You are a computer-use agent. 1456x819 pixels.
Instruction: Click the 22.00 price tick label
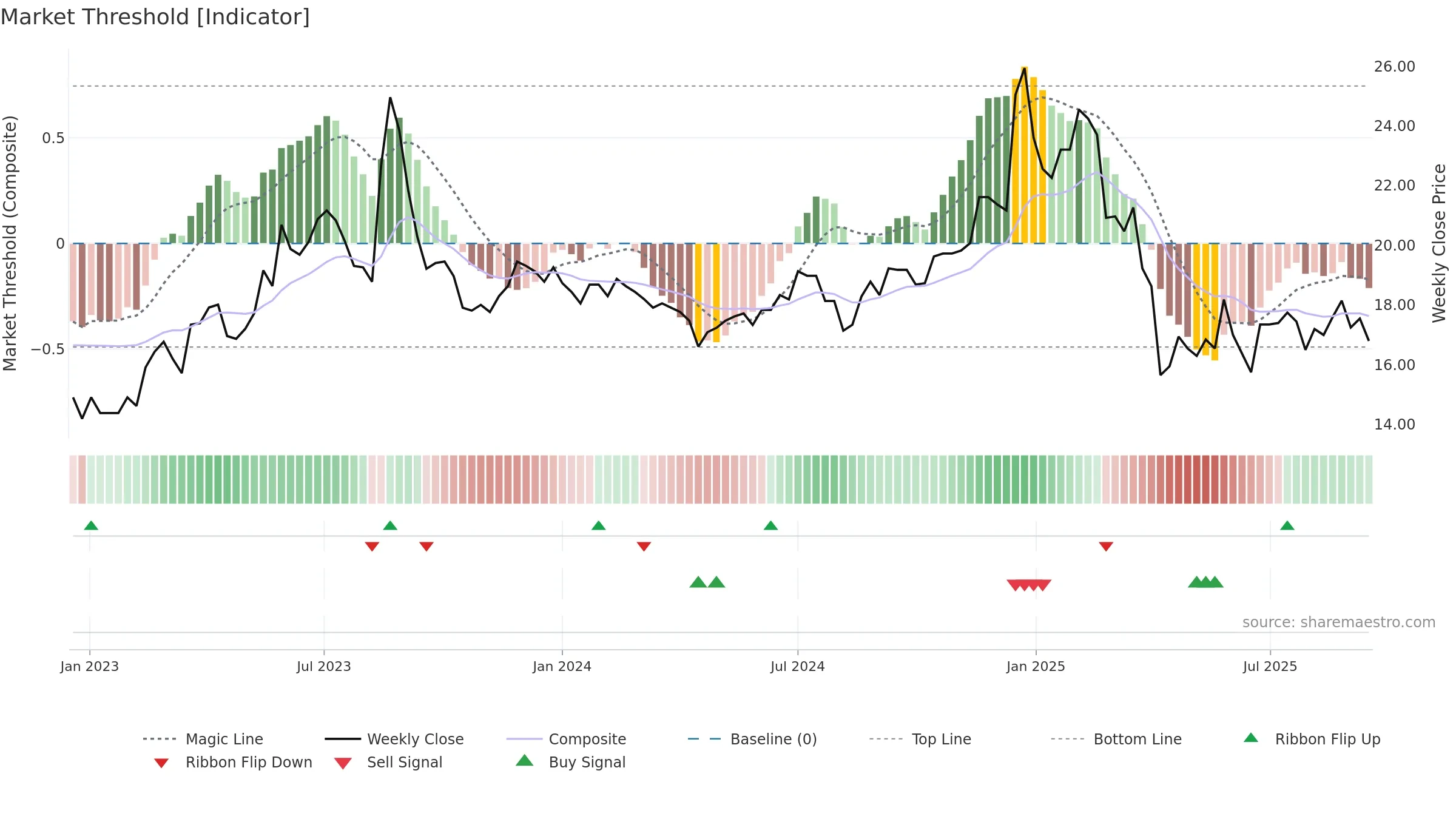point(1395,186)
